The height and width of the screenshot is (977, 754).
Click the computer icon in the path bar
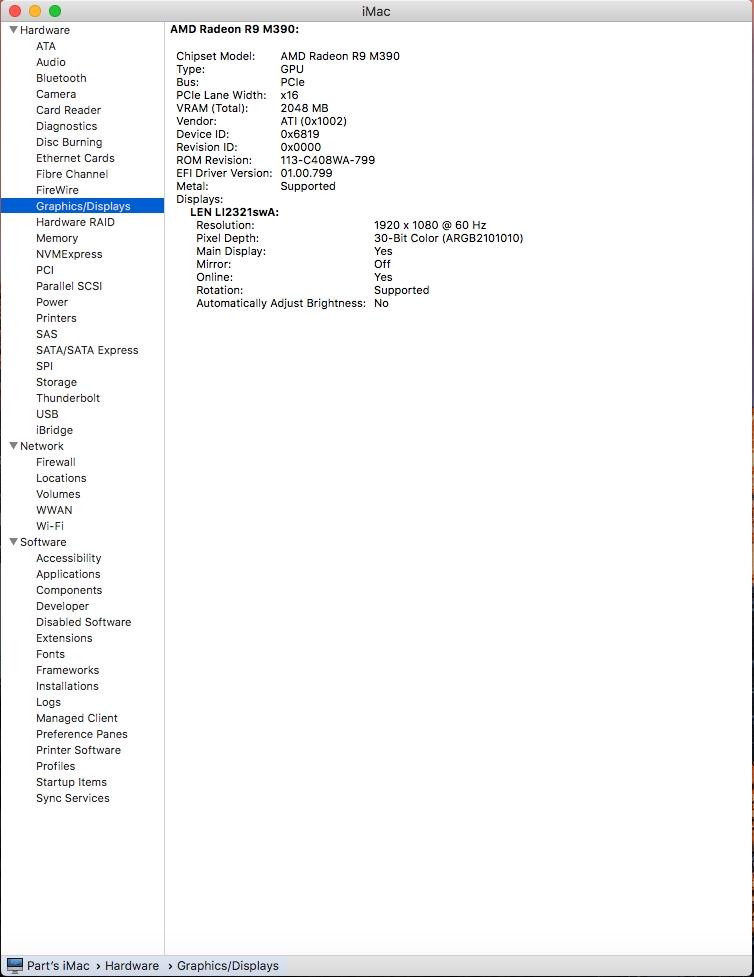[x=14, y=966]
